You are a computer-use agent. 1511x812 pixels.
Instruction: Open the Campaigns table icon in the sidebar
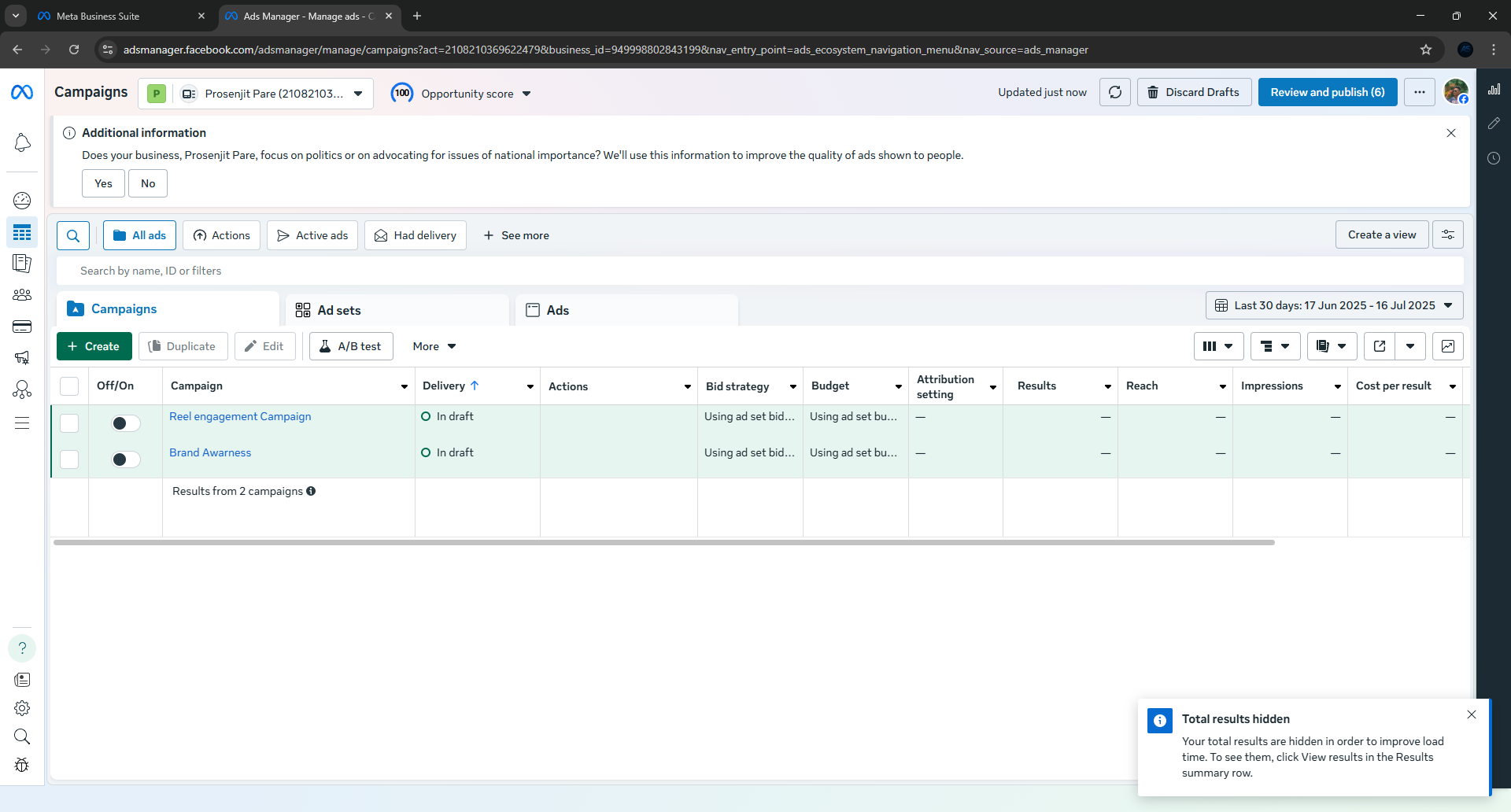(x=22, y=233)
